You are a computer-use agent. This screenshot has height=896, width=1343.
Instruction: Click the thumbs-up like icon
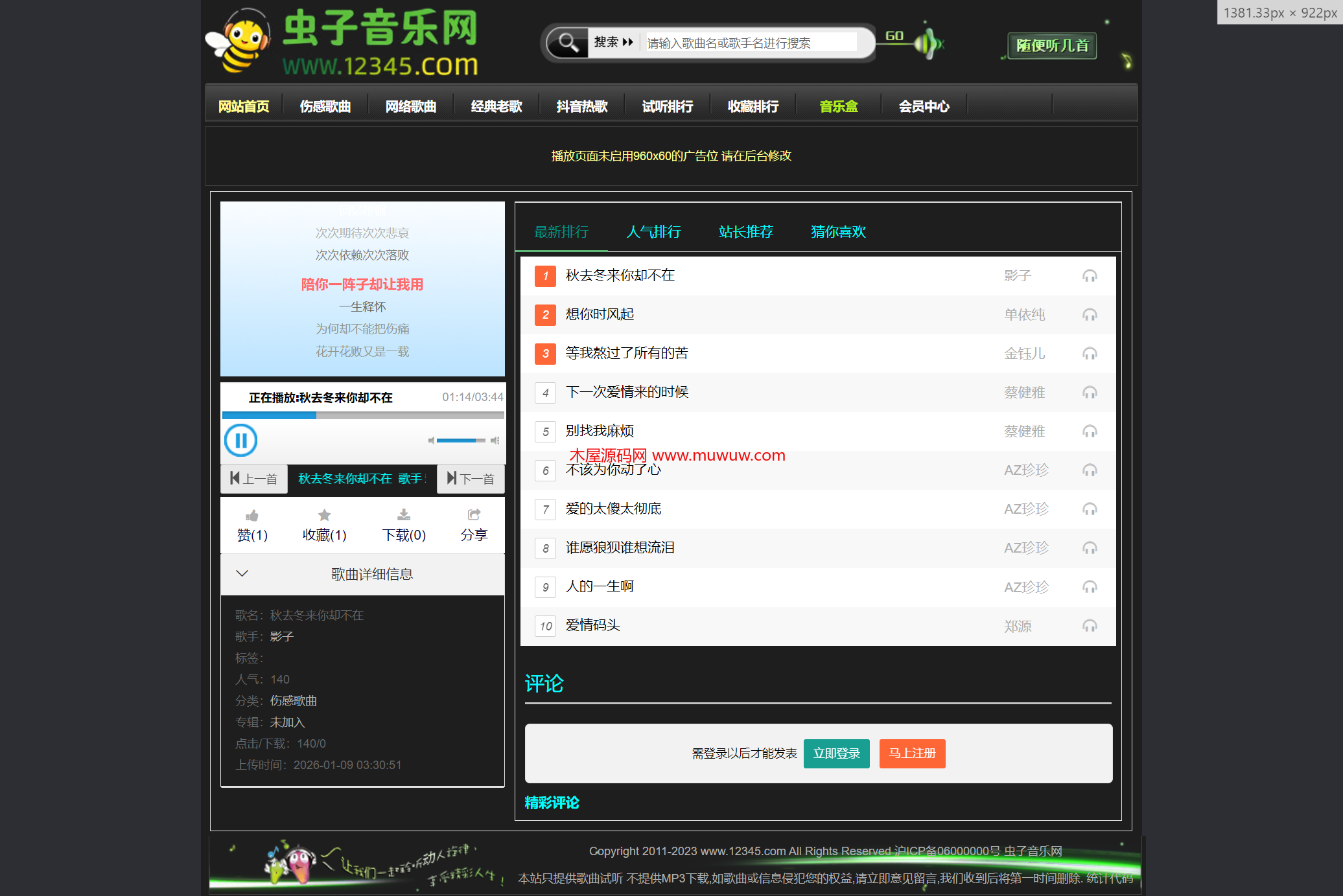coord(252,516)
